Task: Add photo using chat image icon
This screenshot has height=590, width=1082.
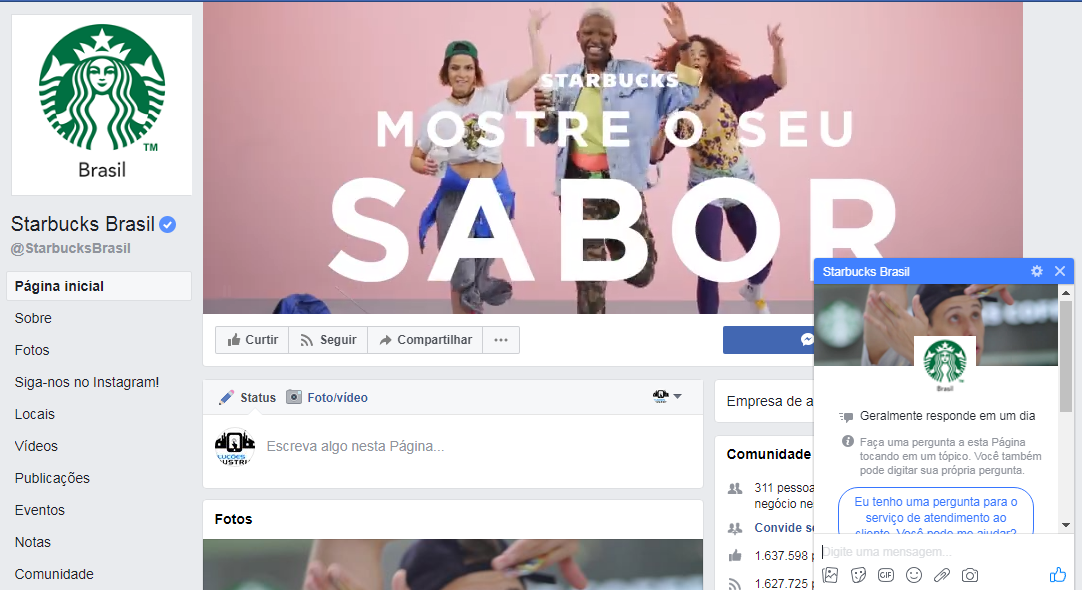Action: point(830,575)
